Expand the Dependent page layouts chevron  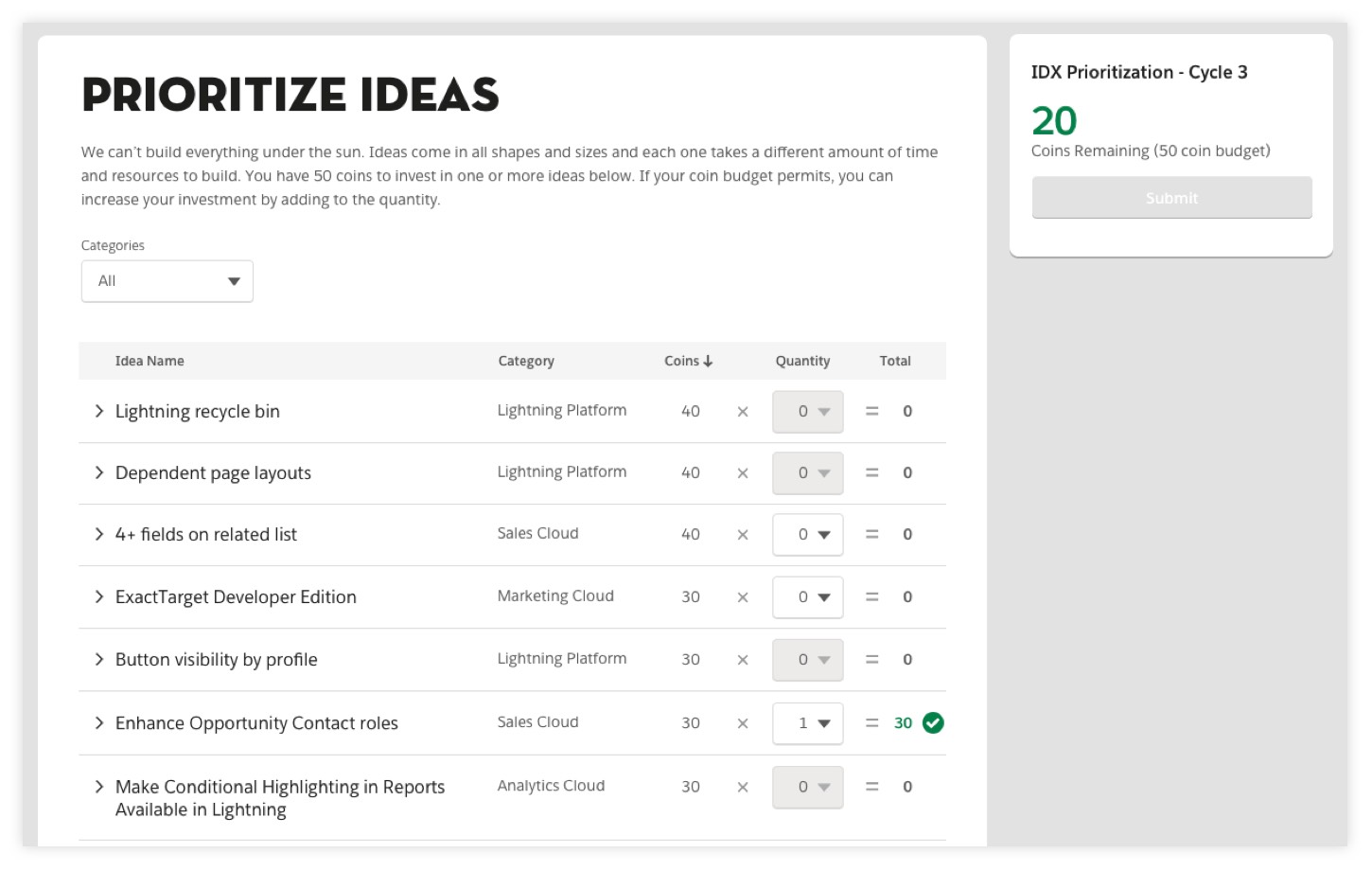[x=99, y=472]
